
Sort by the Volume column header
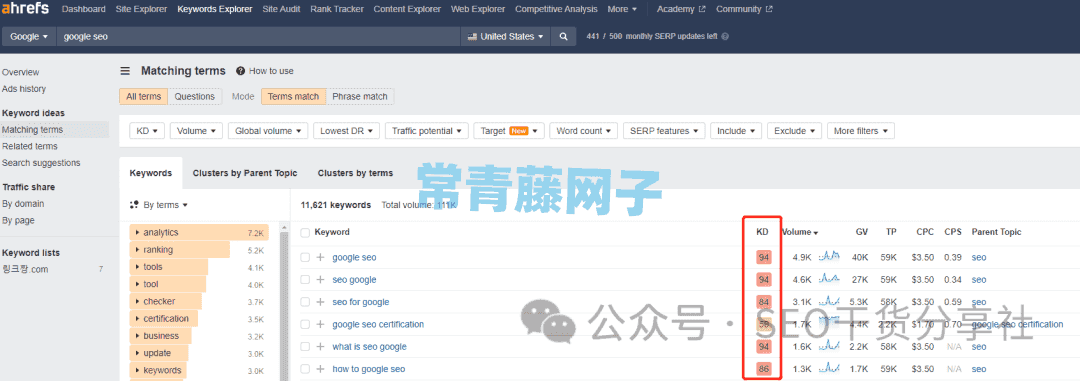[x=800, y=233]
